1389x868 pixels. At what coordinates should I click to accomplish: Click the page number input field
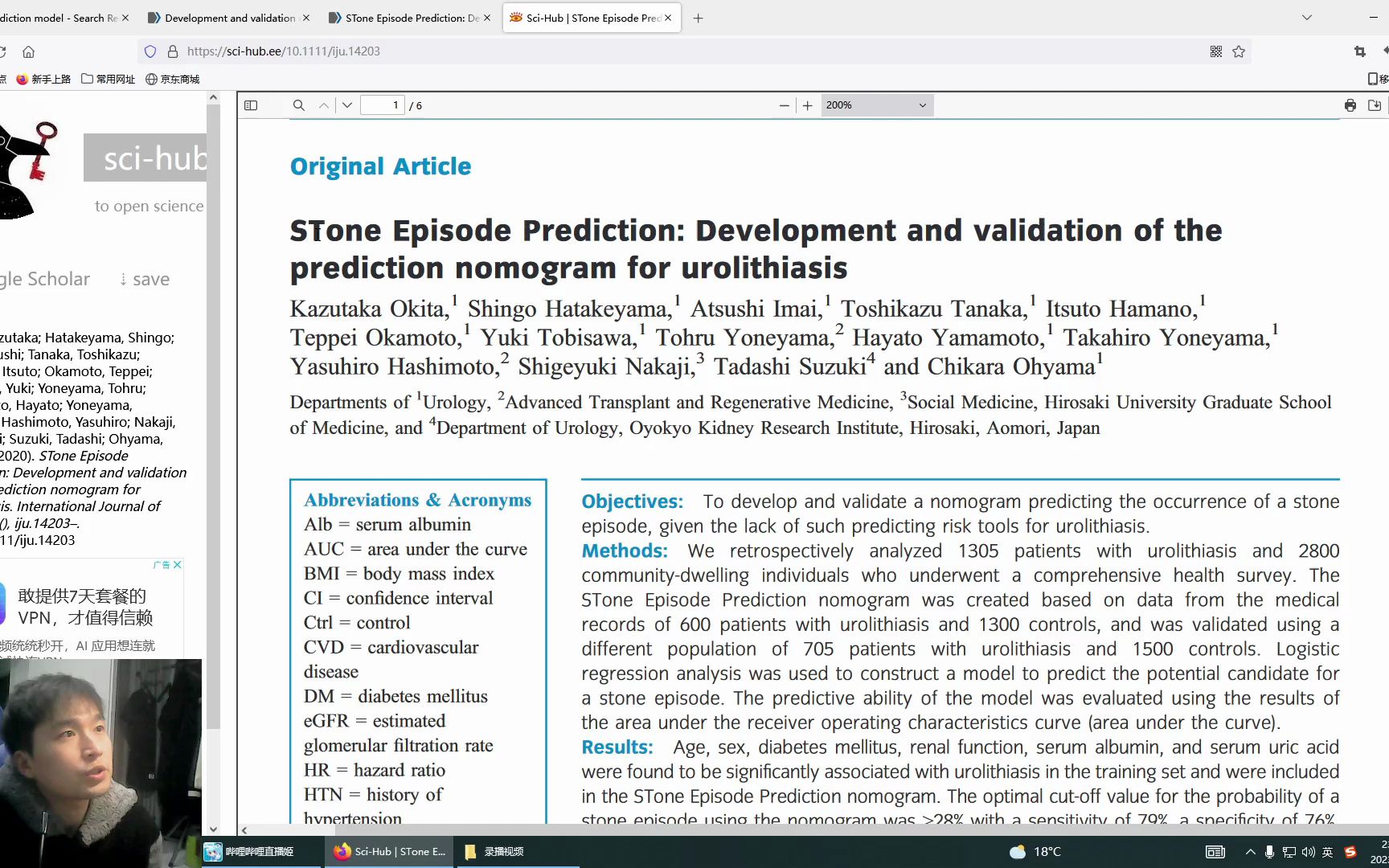click(383, 105)
